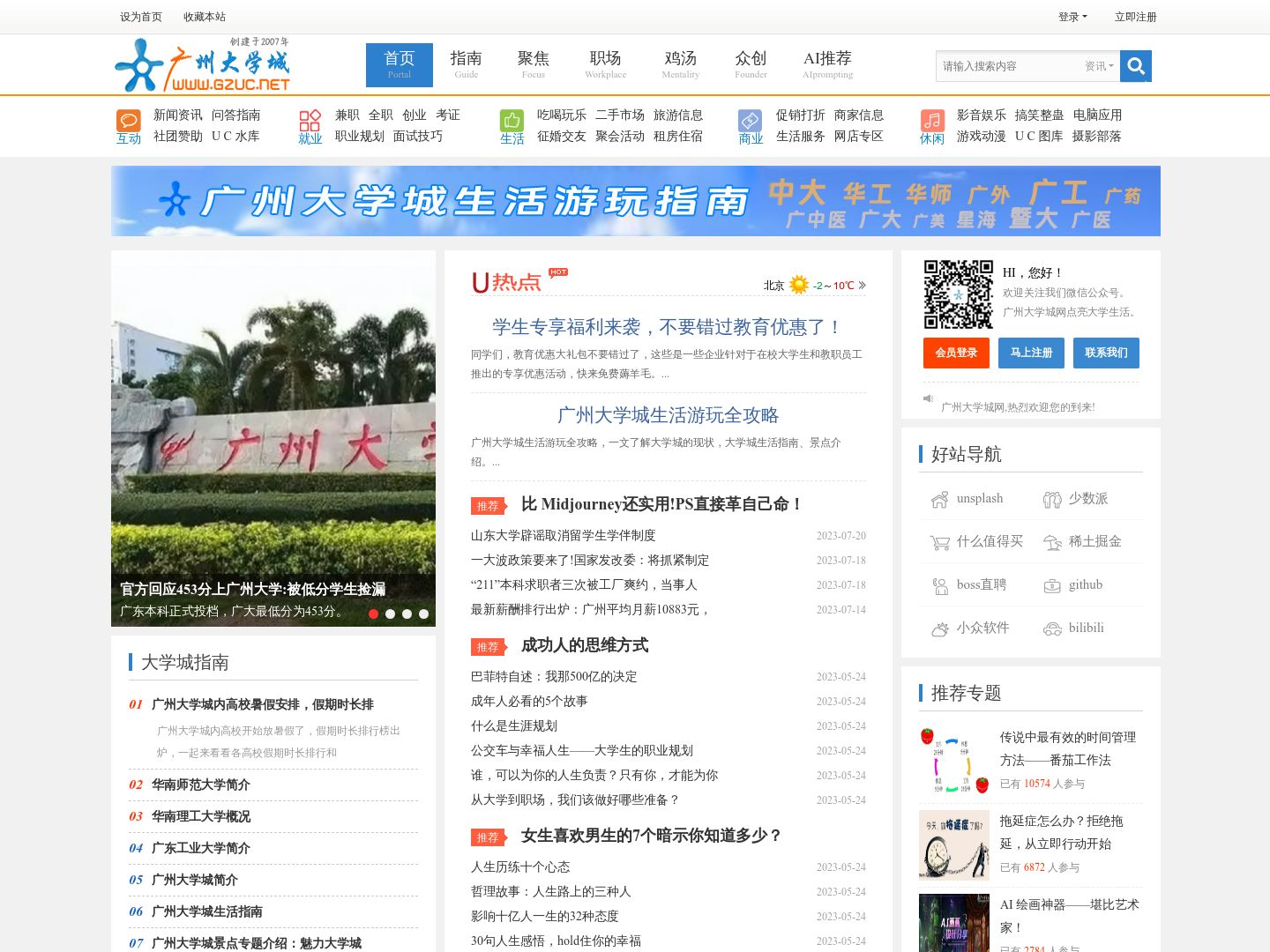Click the 稀土掘金 site icon
Image resolution: width=1270 pixels, height=952 pixels.
[x=1052, y=543]
